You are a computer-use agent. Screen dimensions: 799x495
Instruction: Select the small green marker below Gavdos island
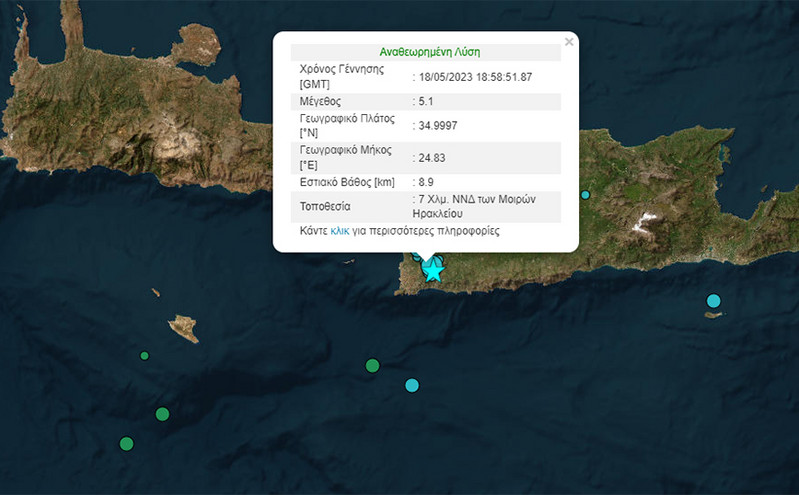(144, 355)
